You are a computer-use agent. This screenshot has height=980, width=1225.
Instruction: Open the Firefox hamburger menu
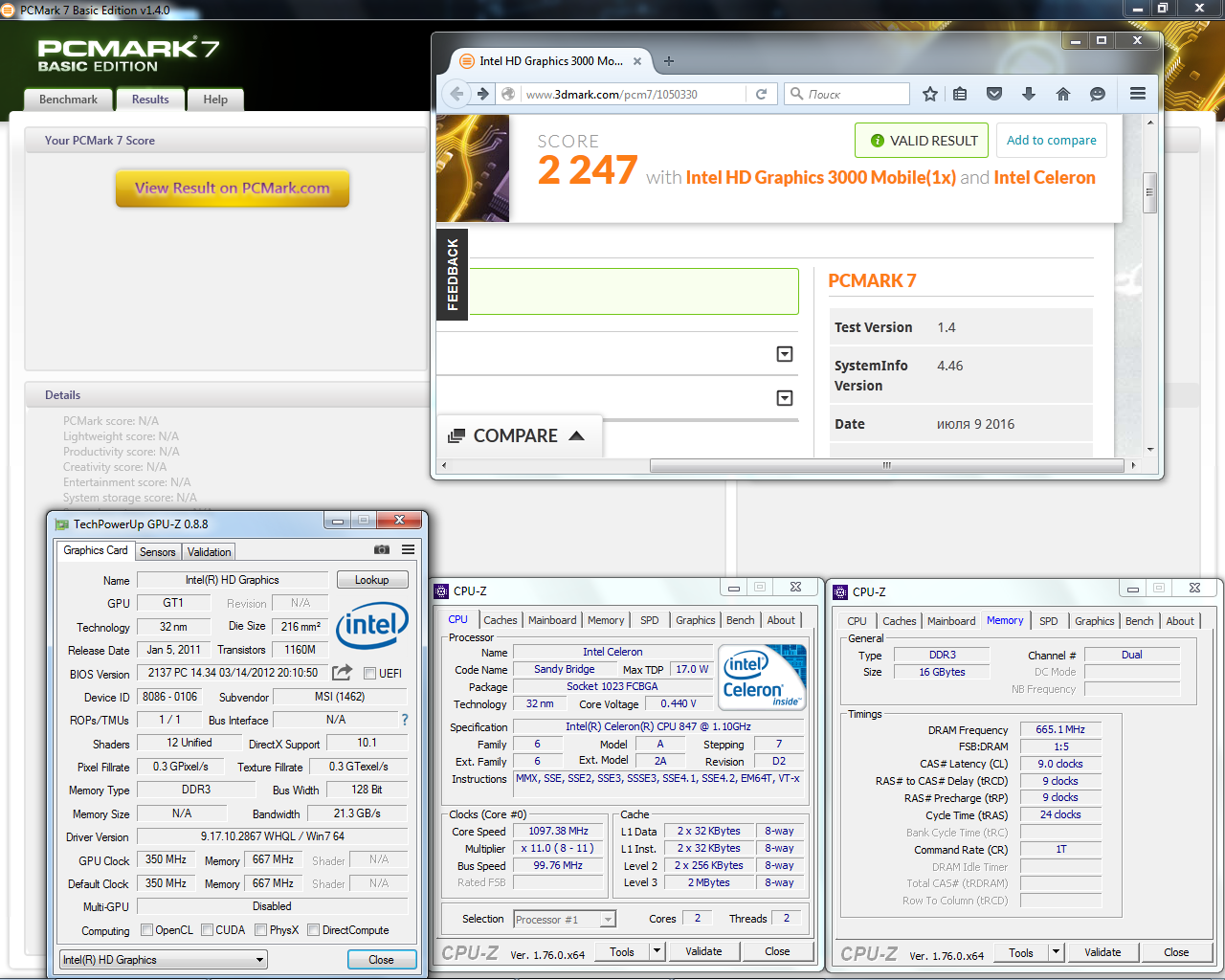1138,94
